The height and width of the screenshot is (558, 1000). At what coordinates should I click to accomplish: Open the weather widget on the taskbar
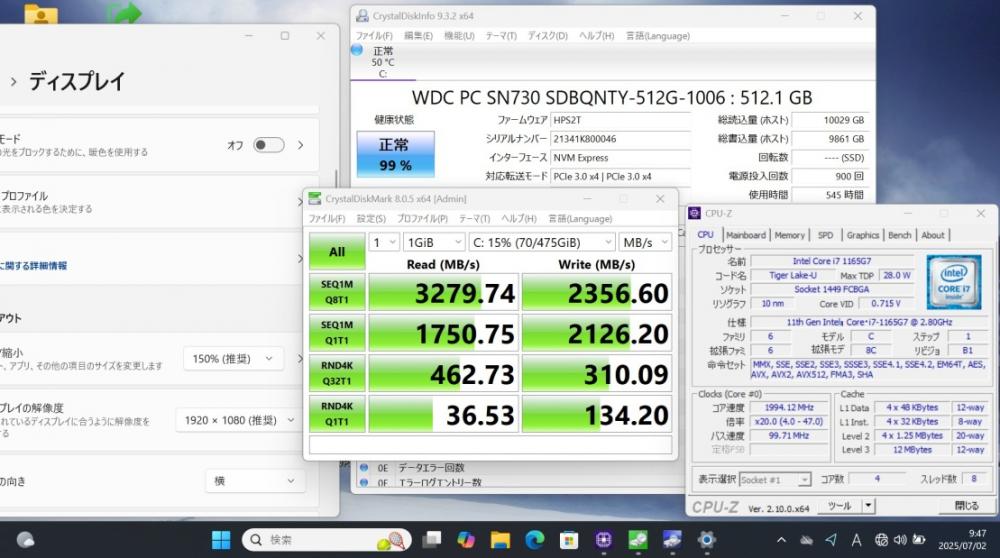tap(26, 540)
